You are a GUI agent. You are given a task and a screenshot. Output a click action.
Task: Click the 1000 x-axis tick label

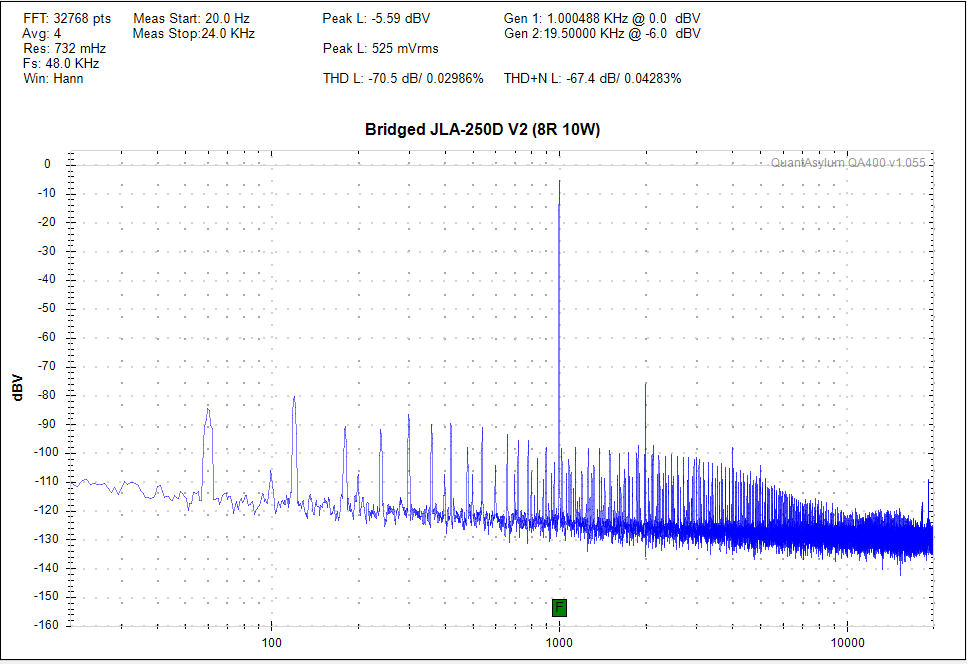point(559,642)
